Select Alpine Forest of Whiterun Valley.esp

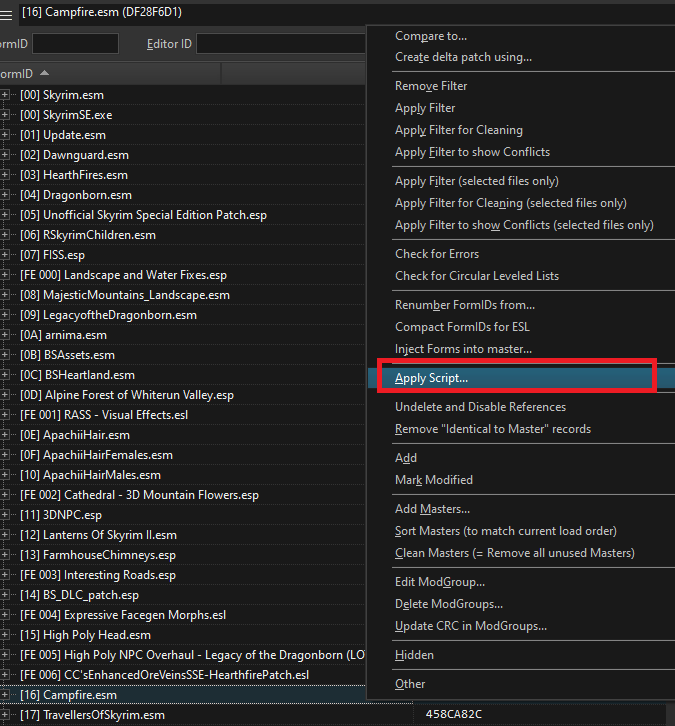[127, 395]
